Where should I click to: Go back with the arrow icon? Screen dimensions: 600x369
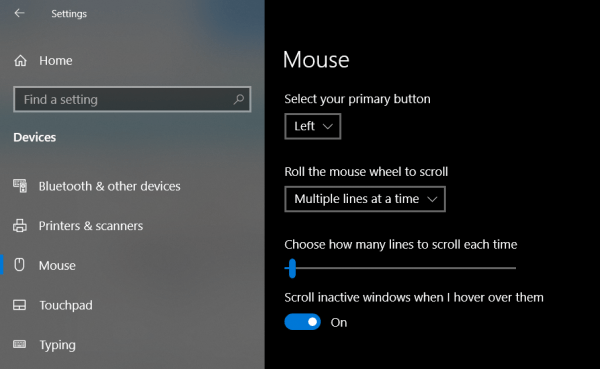point(19,13)
